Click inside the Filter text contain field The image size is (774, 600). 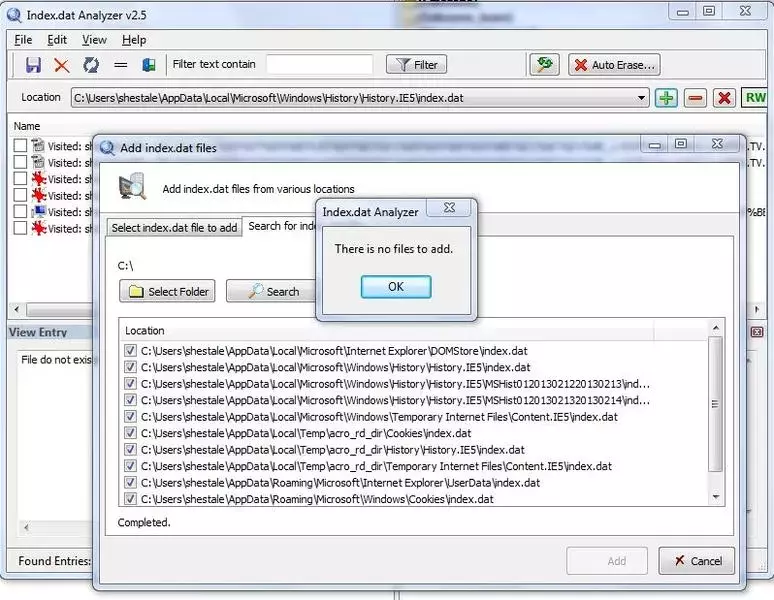pyautogui.click(x=319, y=65)
